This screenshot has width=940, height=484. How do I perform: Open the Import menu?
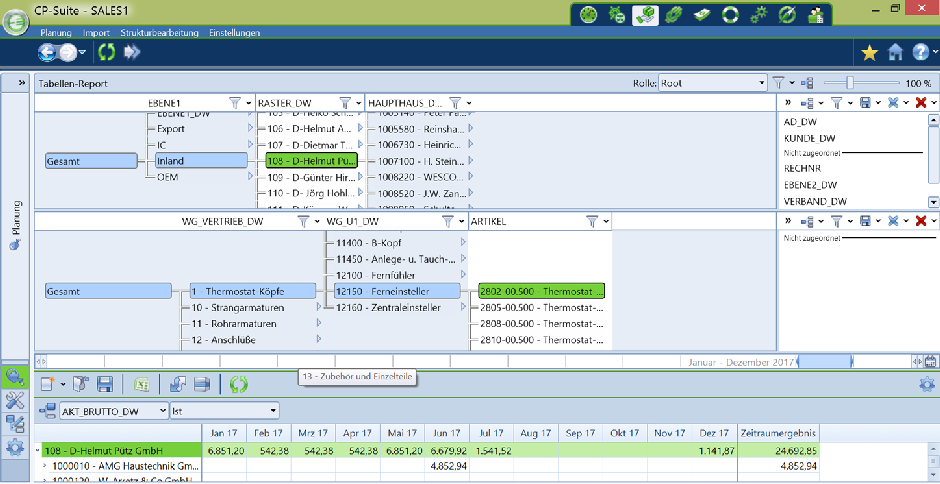coord(96,33)
